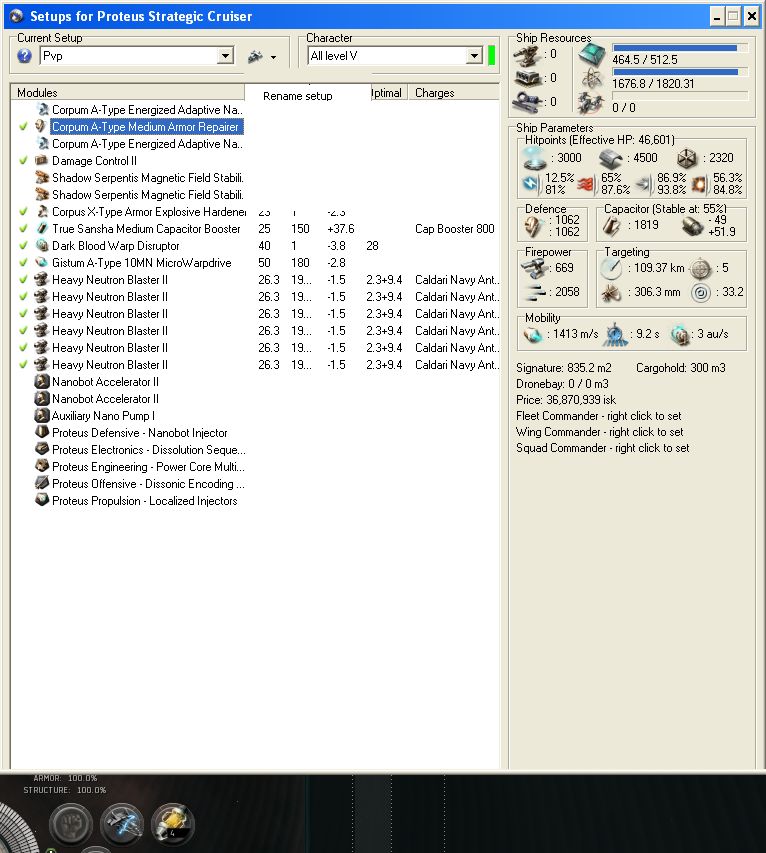Open the Current Setup Pvp dropdown
The image size is (766, 853).
coord(225,55)
